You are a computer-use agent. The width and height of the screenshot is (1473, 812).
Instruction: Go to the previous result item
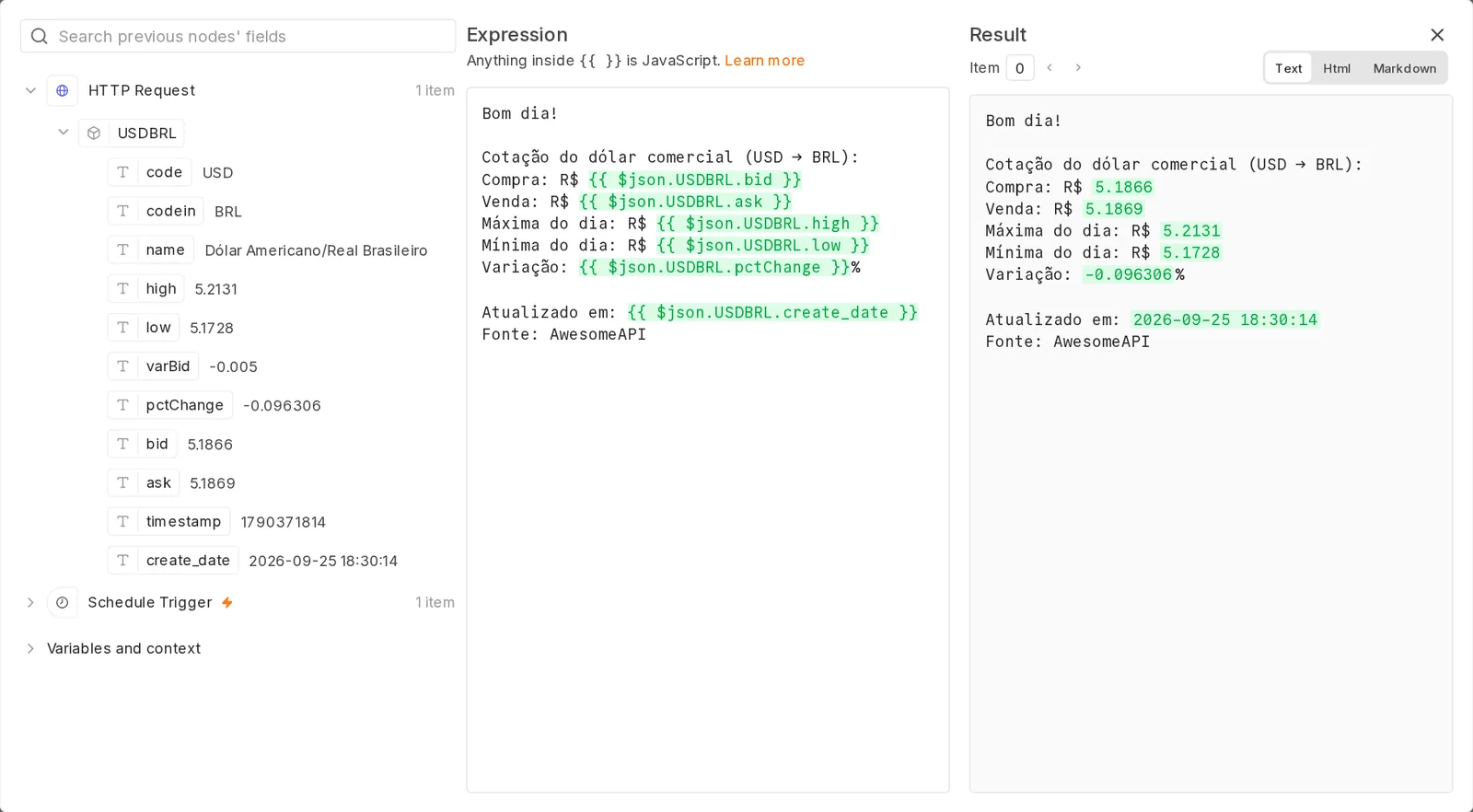[1050, 67]
